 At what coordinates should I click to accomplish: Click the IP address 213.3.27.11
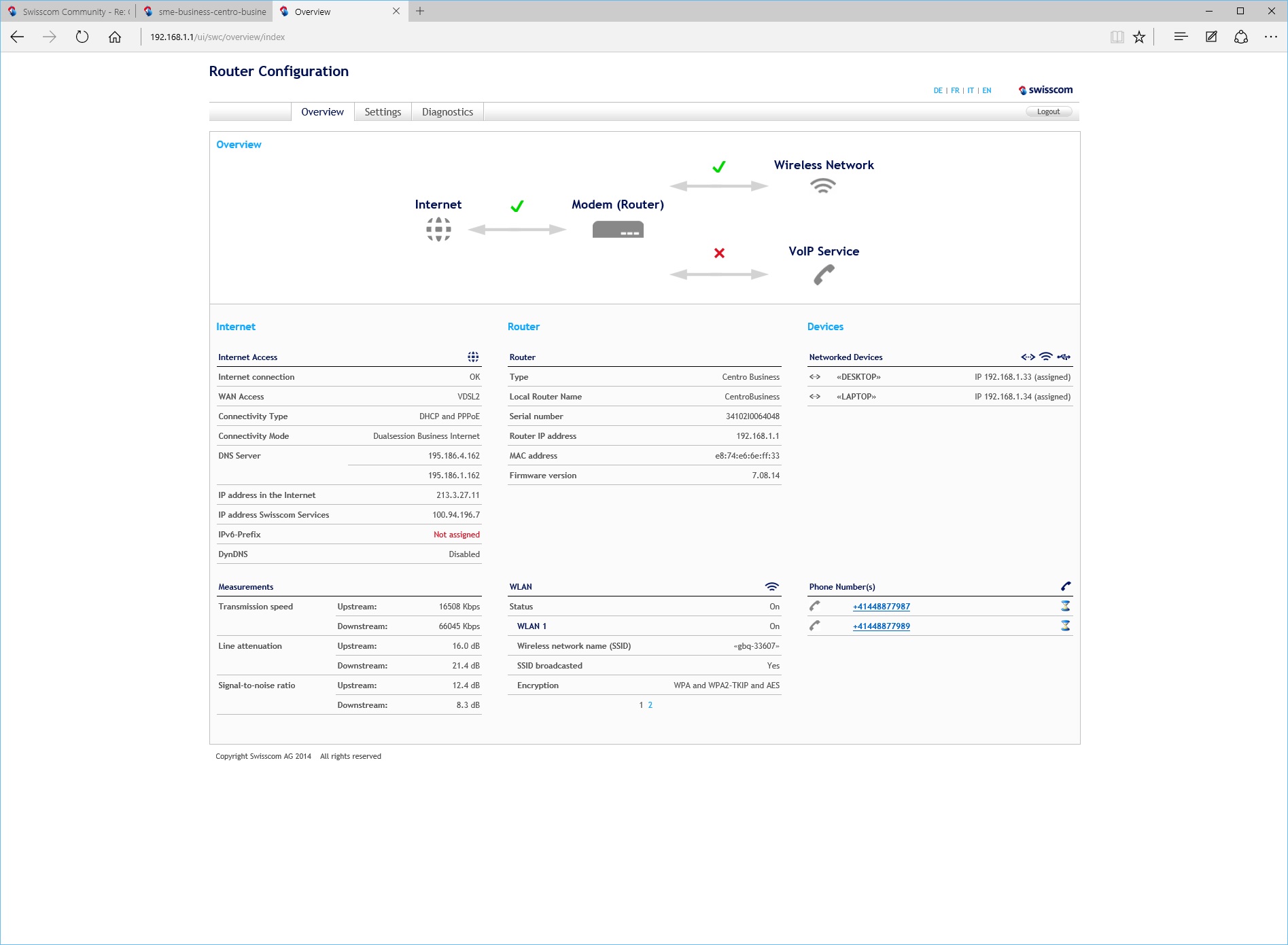pyautogui.click(x=457, y=495)
